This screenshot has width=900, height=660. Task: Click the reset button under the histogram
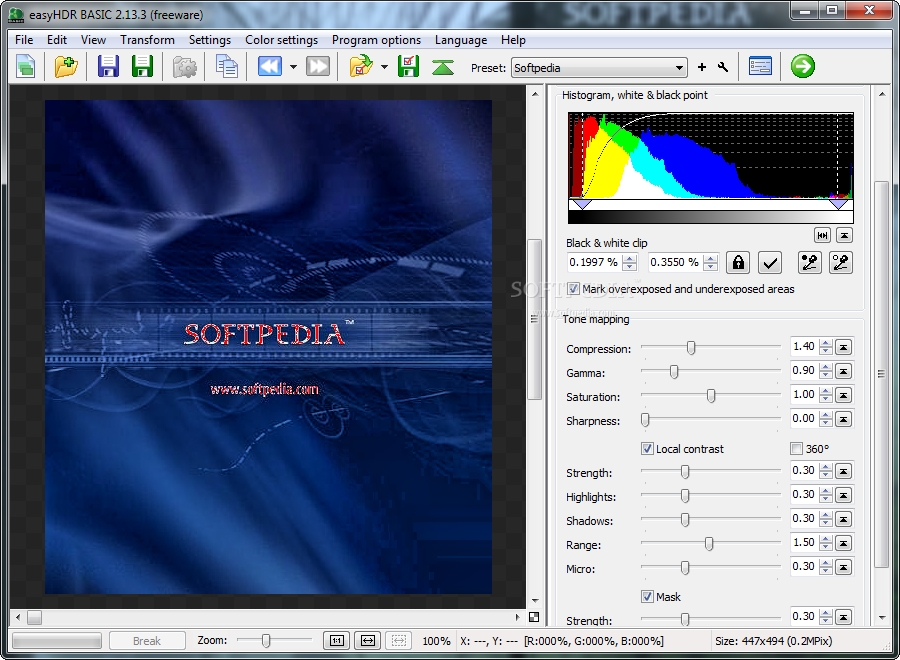coord(844,235)
